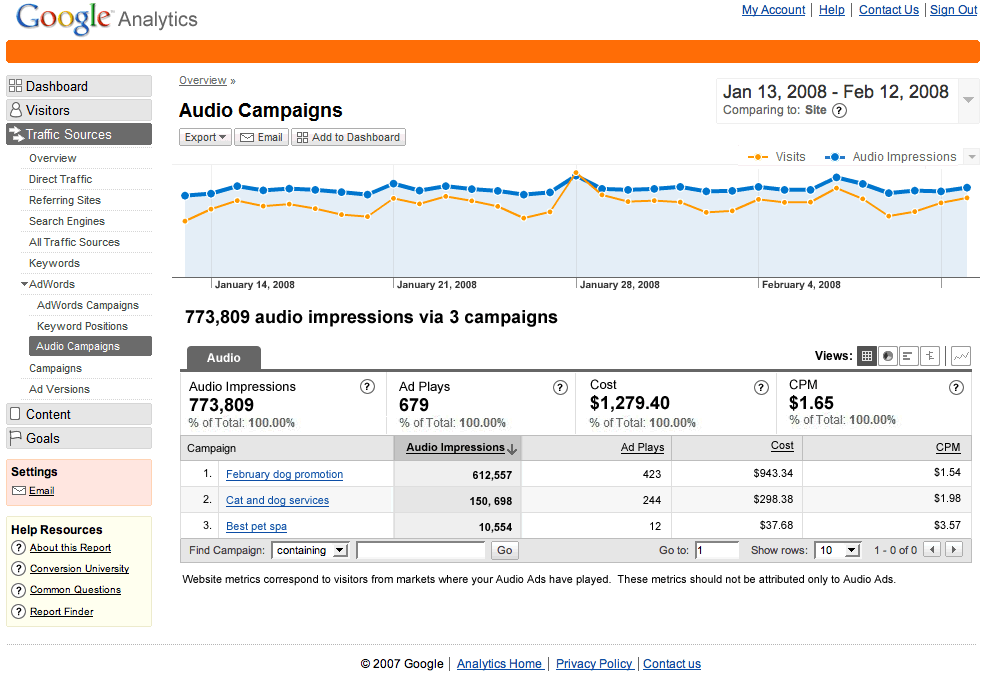This screenshot has height=698, width=1000.
Task: Click the question icon beside About this Report
Action: click(18, 547)
